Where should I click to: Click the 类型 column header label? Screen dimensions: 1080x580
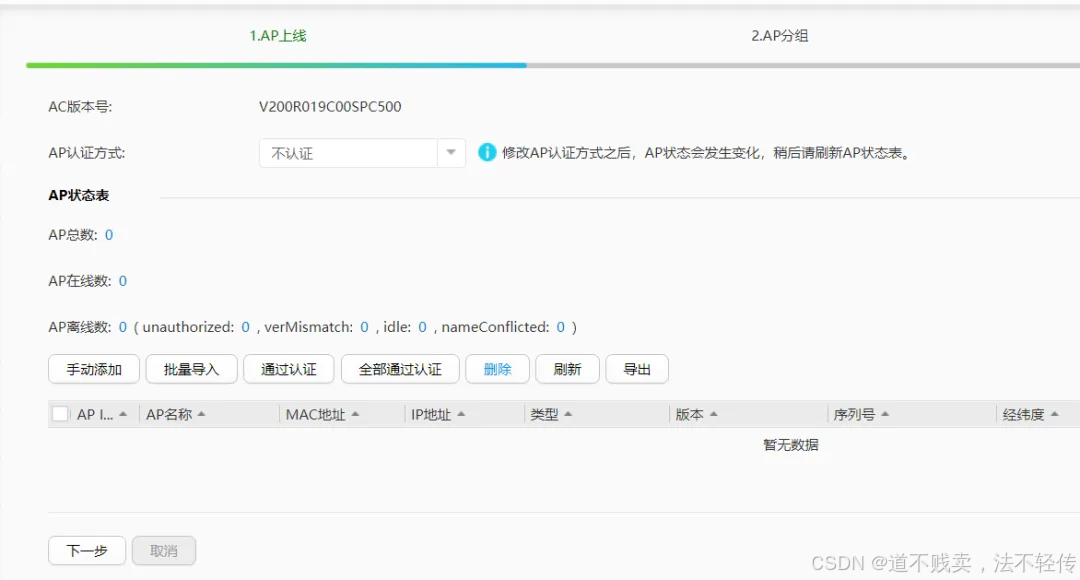coord(544,414)
